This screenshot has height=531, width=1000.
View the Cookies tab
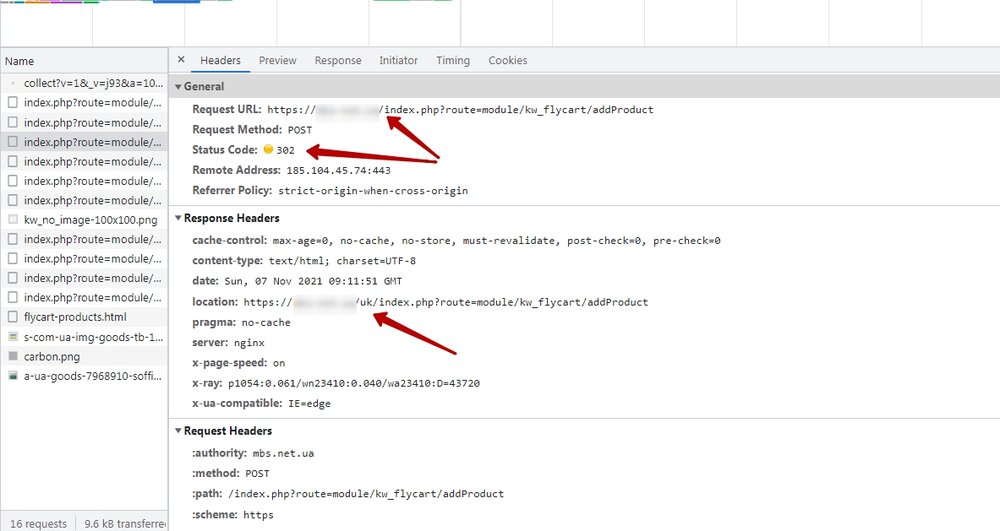507,61
